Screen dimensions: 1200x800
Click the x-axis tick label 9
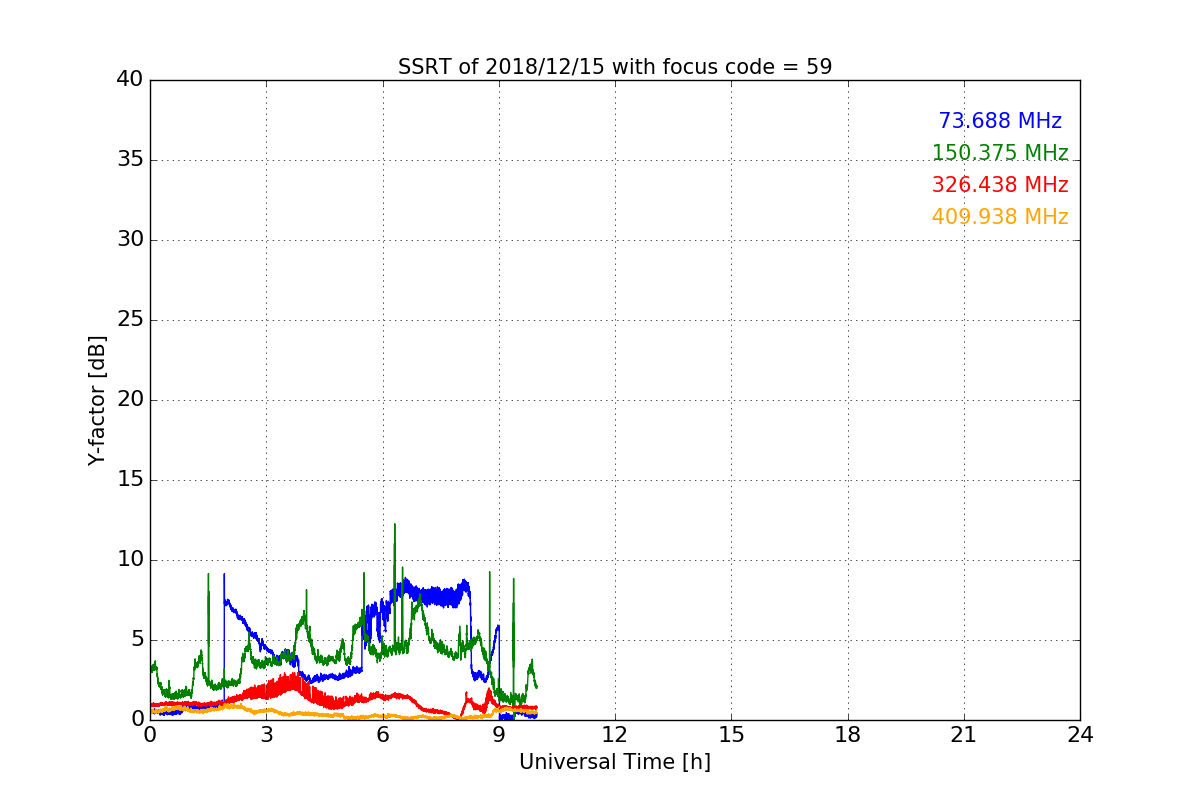coord(499,735)
